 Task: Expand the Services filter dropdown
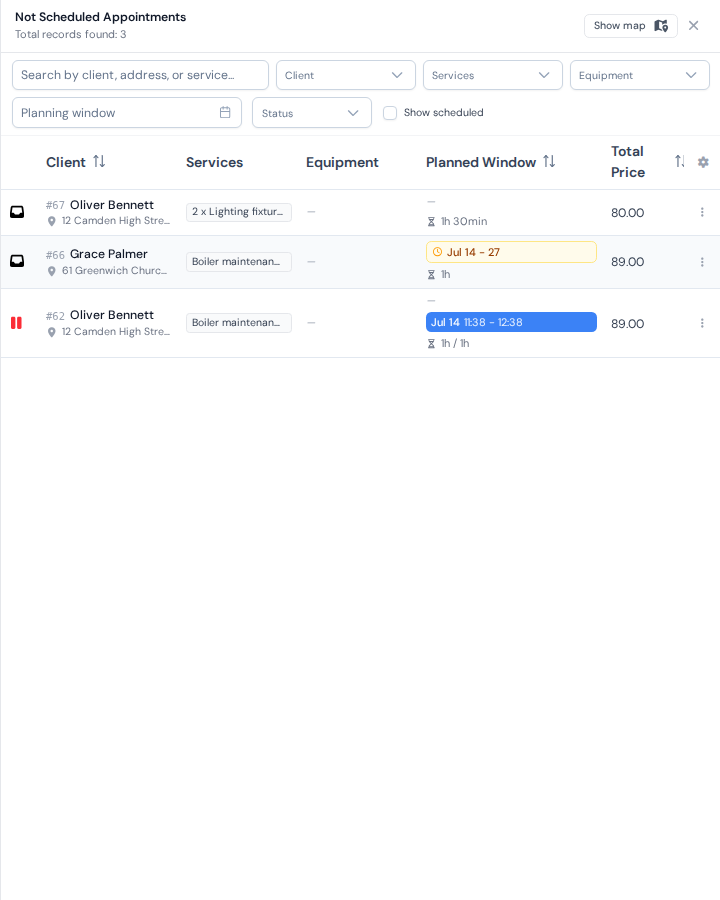click(x=493, y=75)
